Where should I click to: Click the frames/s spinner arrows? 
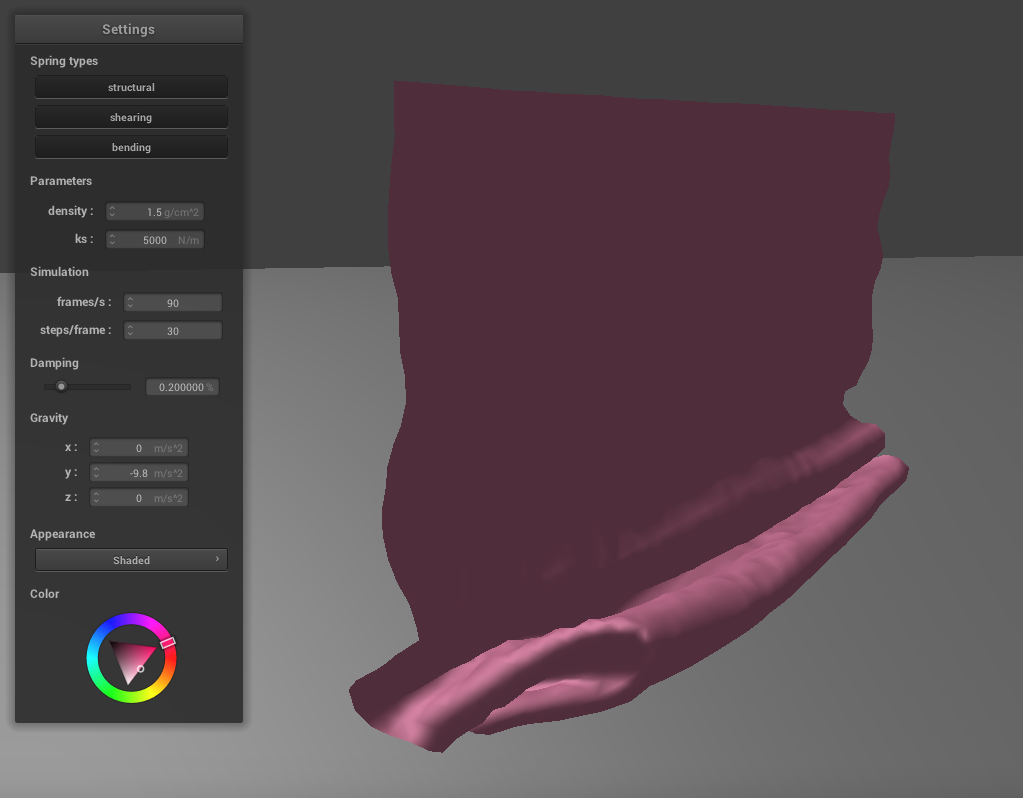[x=130, y=303]
